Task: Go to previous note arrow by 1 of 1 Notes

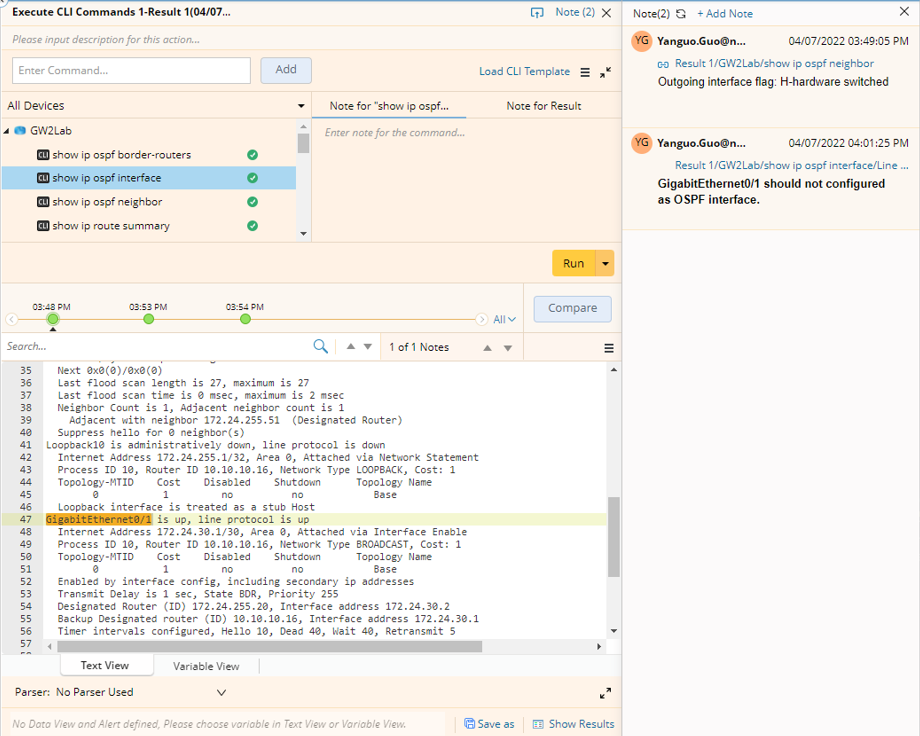Action: (x=488, y=348)
